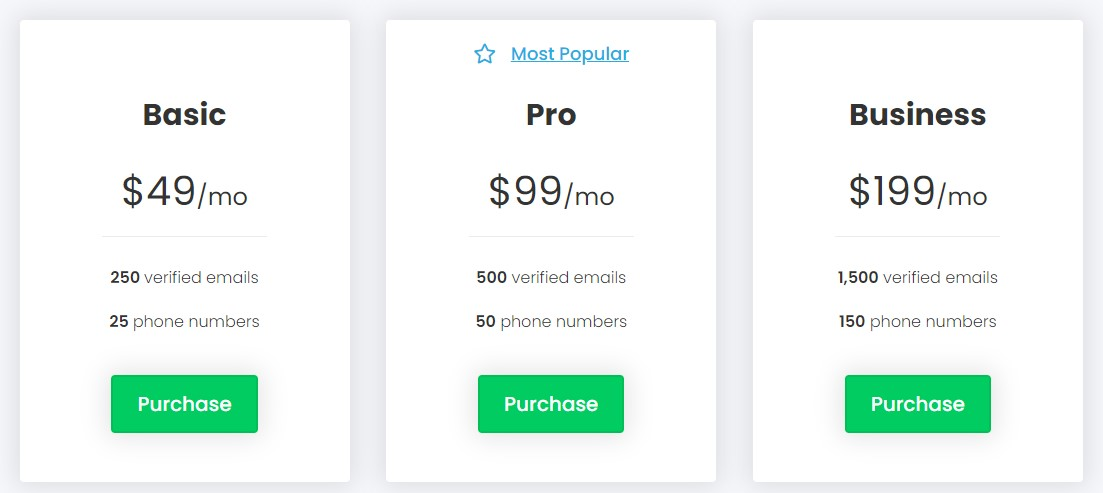This screenshot has width=1103, height=493.
Task: Click the 1,500 verified emails text
Action: click(917, 277)
